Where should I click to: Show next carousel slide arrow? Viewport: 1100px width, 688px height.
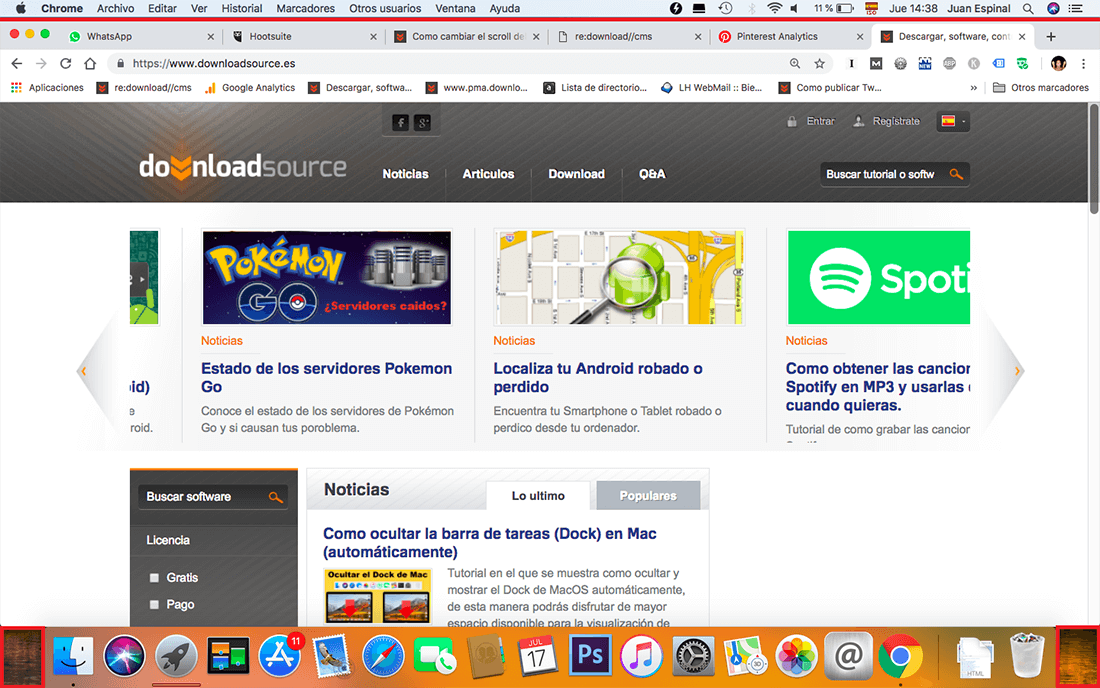coord(1017,371)
